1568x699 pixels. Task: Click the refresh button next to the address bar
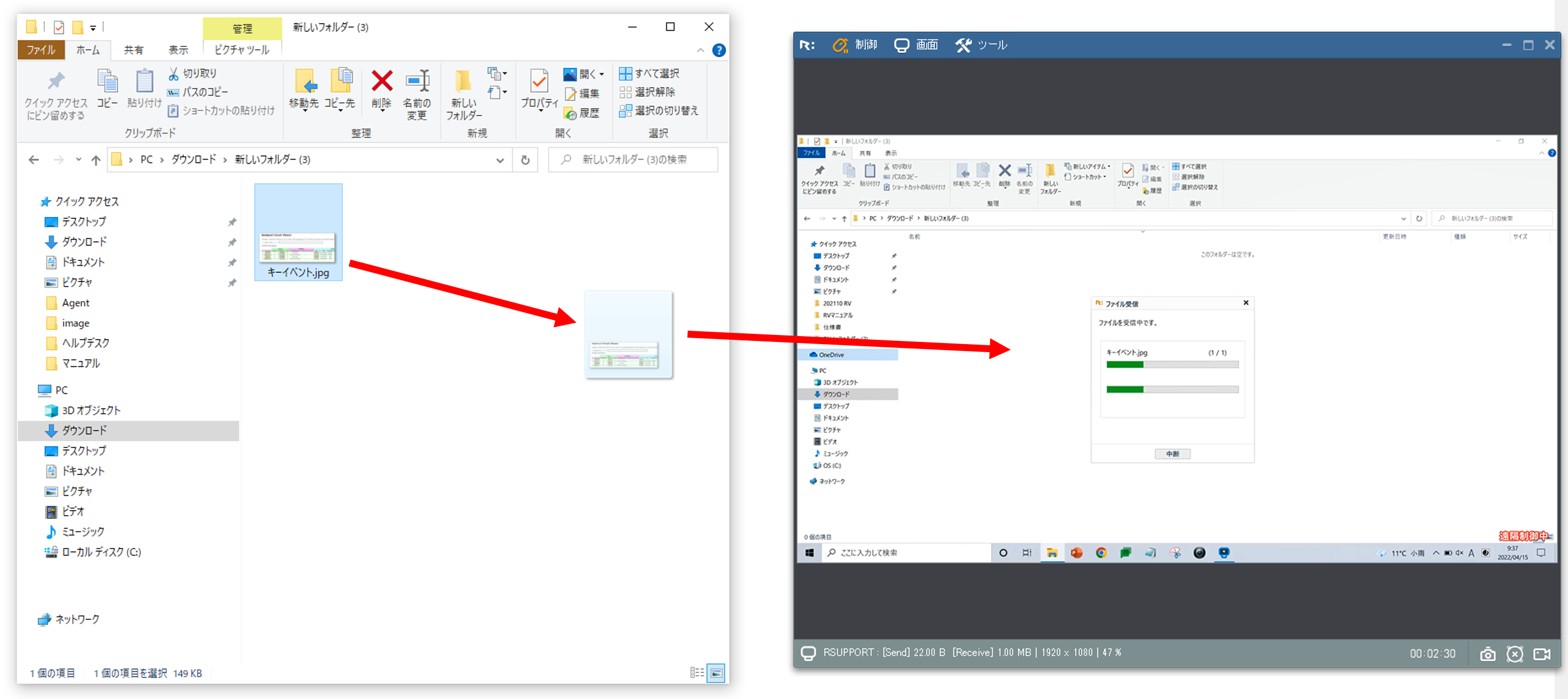(x=526, y=160)
